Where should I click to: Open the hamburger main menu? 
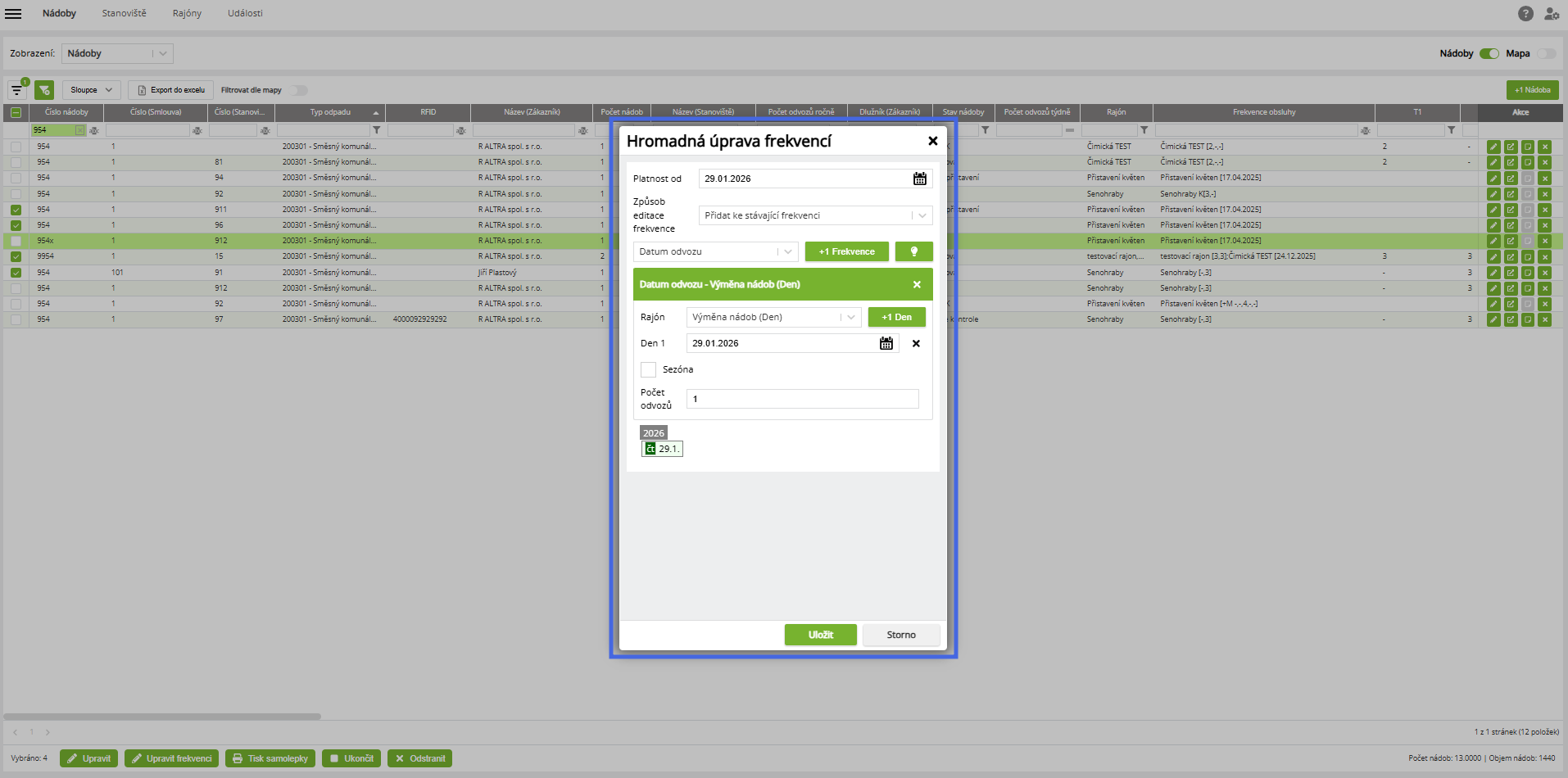pyautogui.click(x=13, y=13)
